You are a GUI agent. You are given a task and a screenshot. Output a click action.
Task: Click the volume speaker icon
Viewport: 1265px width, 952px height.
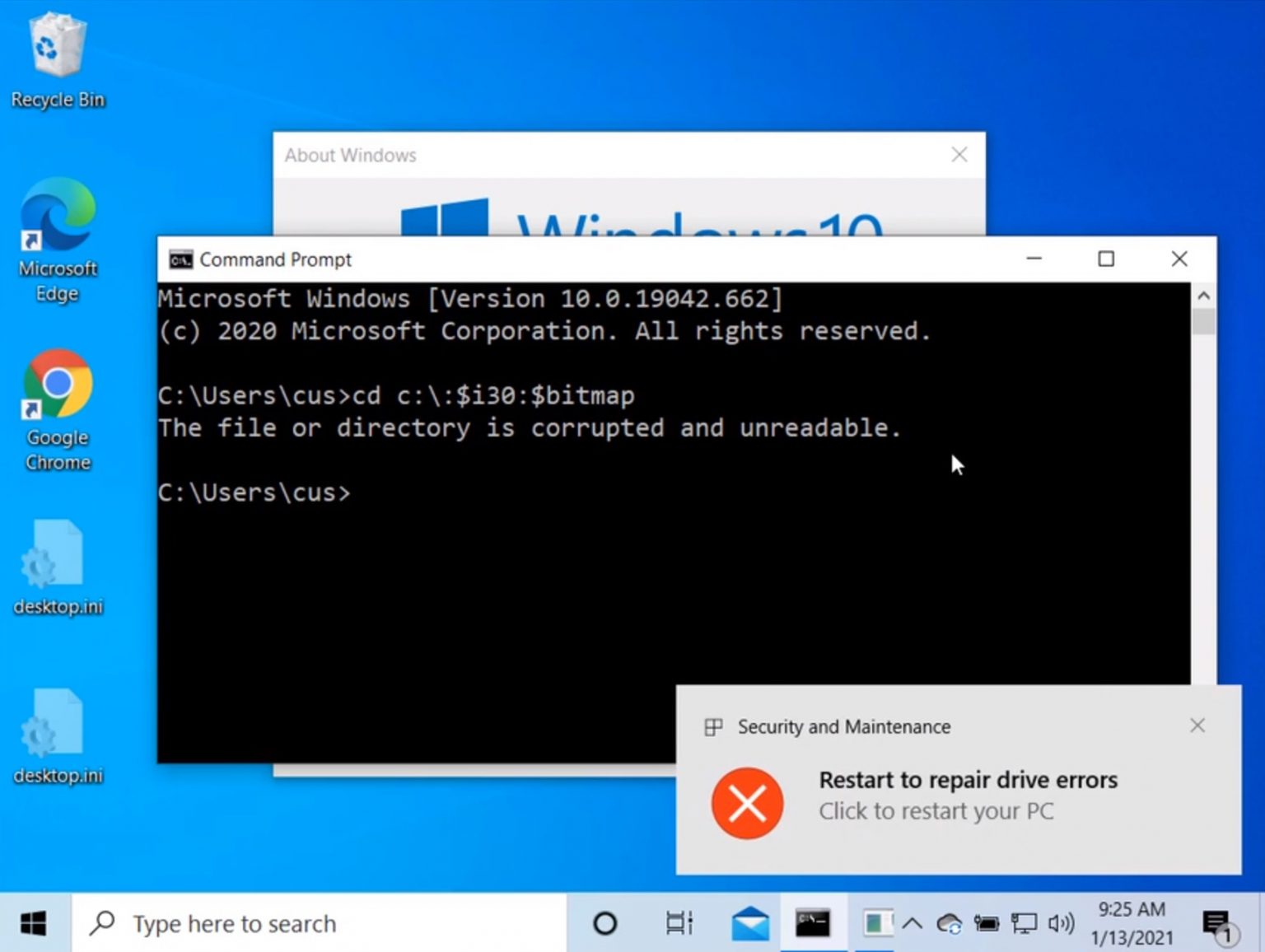[1061, 923]
